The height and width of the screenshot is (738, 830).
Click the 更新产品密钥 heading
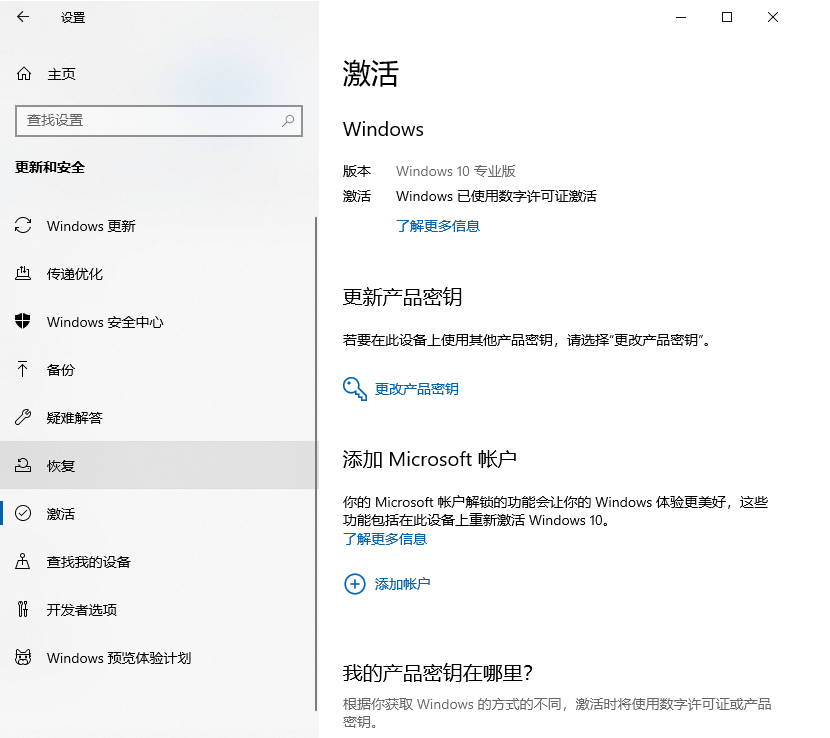pyautogui.click(x=402, y=297)
